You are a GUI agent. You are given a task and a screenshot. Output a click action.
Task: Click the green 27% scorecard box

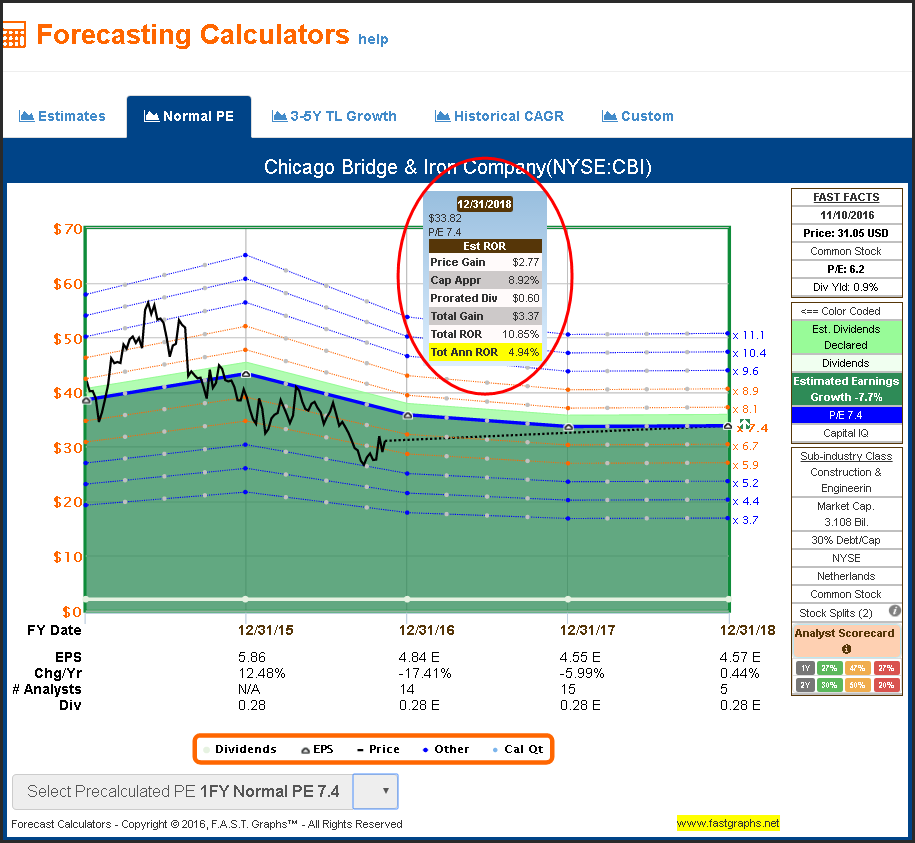point(829,668)
